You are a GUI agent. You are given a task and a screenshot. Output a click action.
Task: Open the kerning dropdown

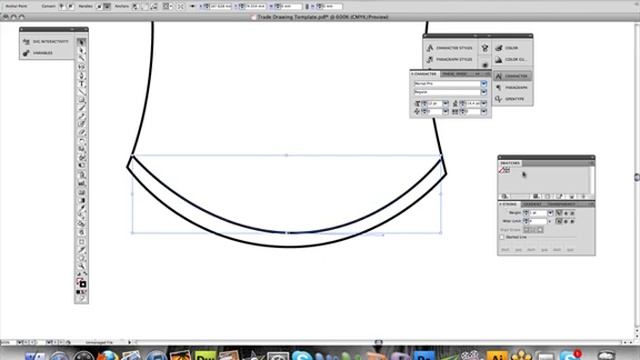coord(445,111)
